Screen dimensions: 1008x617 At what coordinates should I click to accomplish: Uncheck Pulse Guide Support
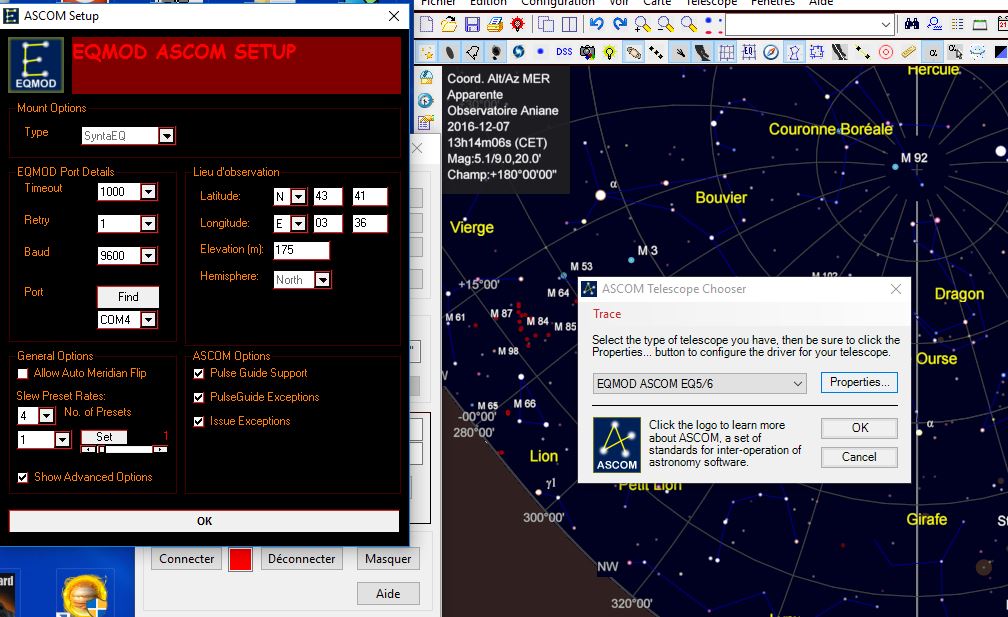199,373
